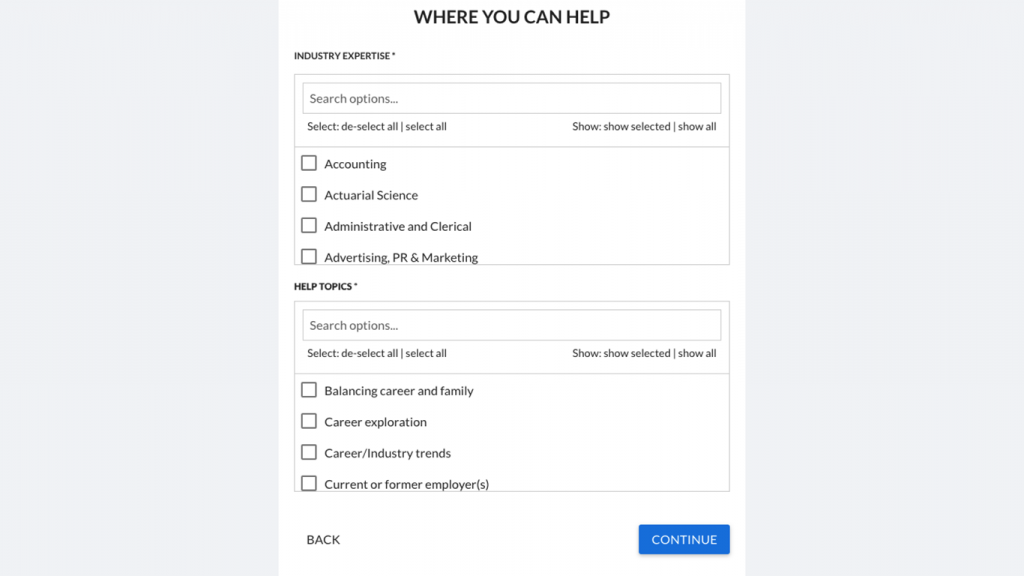Show selected Industry Expertise items
The image size is (1024, 576).
(x=637, y=126)
